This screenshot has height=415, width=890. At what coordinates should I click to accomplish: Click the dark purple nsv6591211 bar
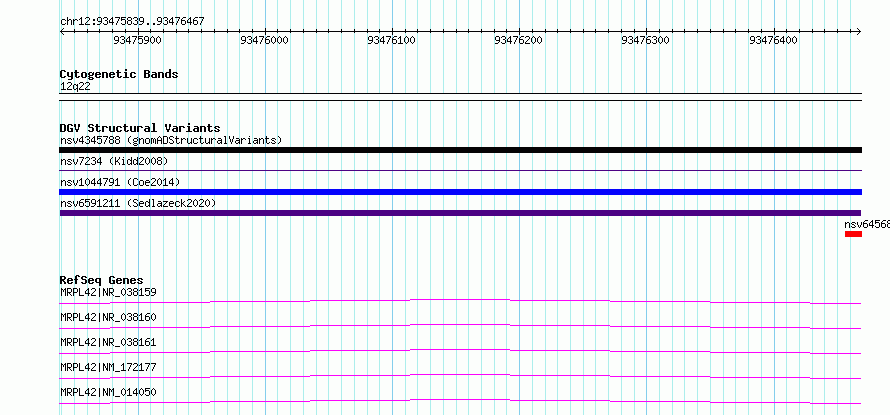[x=460, y=213]
